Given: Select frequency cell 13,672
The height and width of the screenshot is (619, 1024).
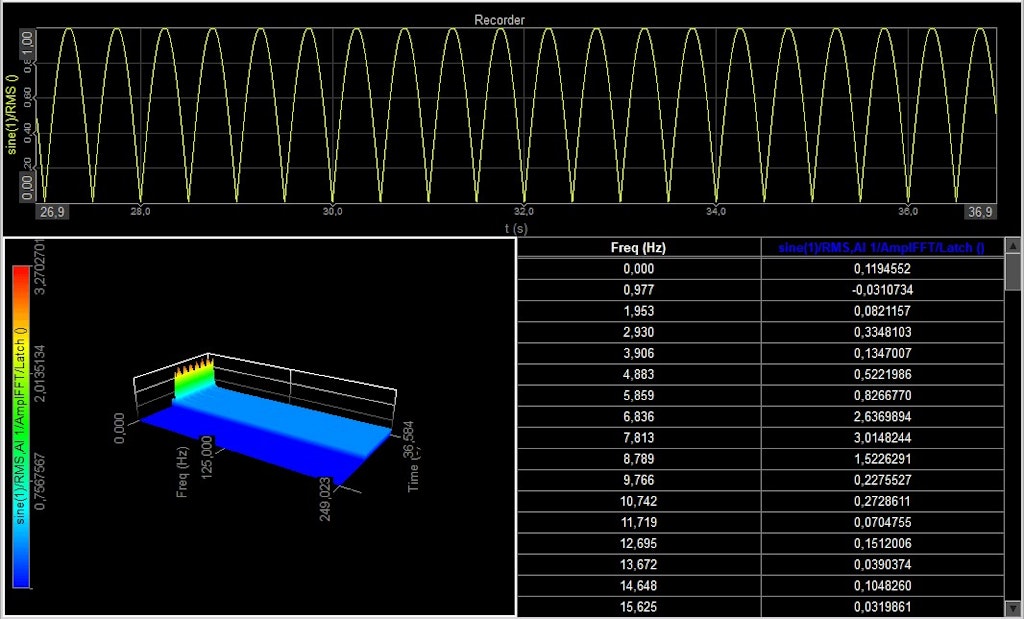Looking at the screenshot, I should tap(639, 564).
